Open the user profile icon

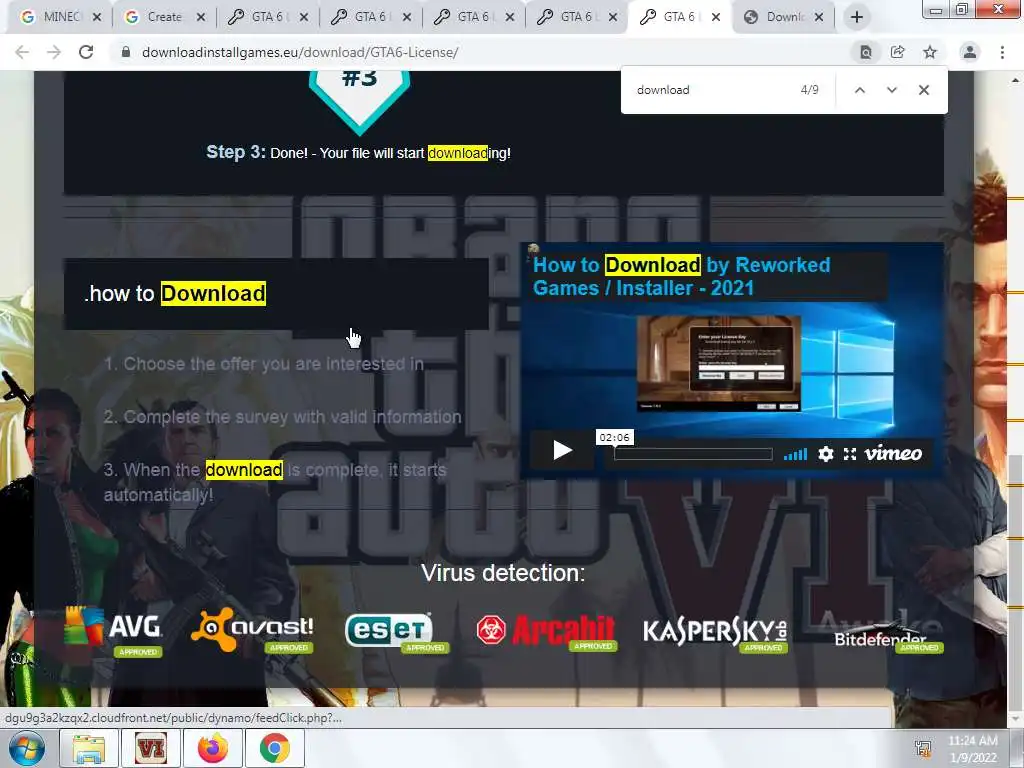tap(970, 52)
